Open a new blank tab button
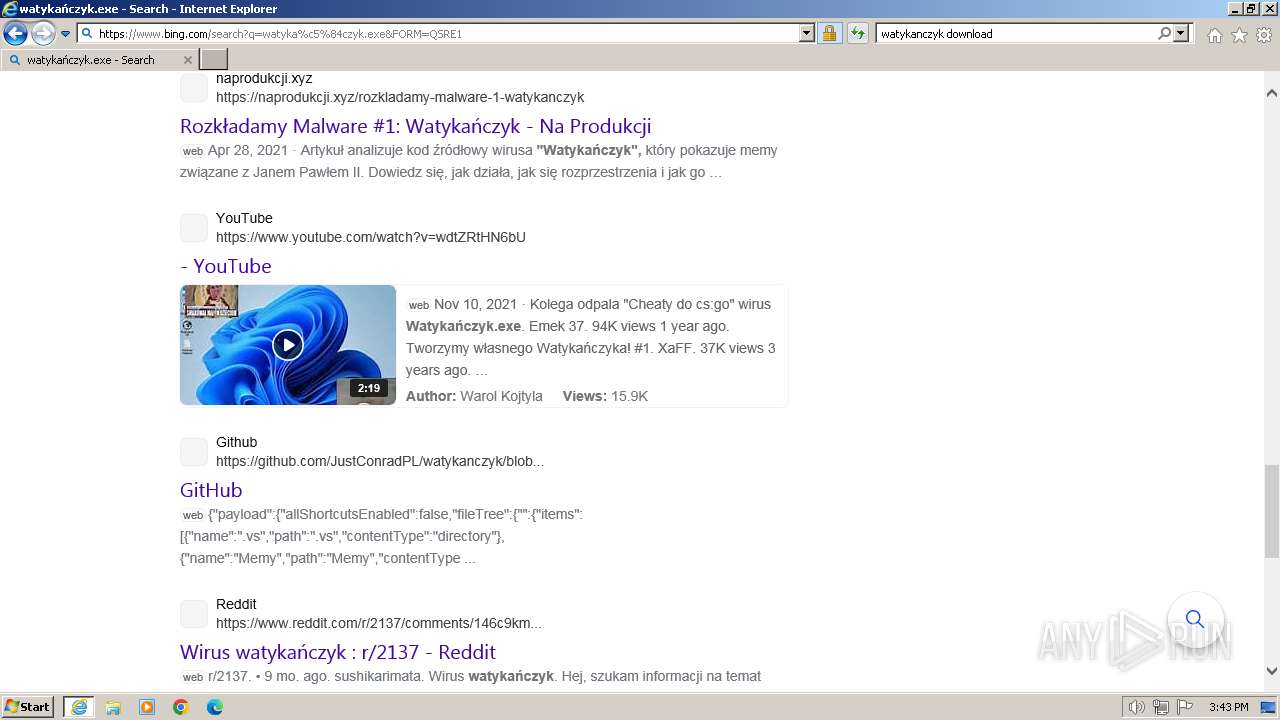The image size is (1280, 720). click(214, 60)
